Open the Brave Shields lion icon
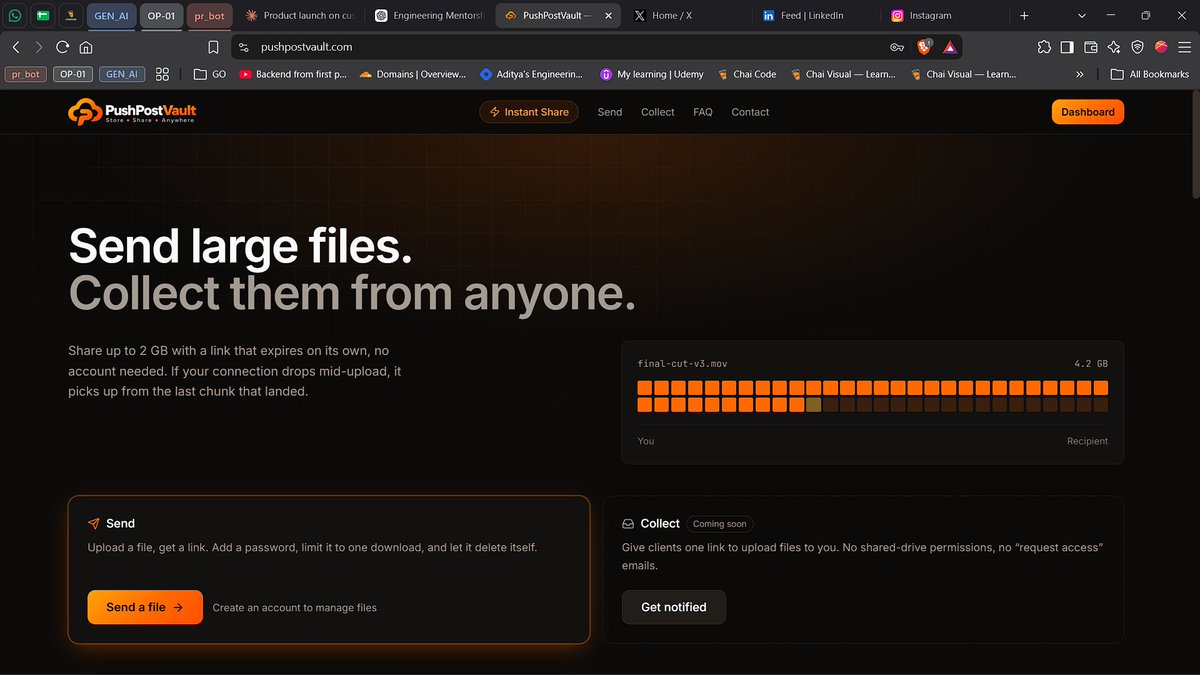 click(x=924, y=46)
